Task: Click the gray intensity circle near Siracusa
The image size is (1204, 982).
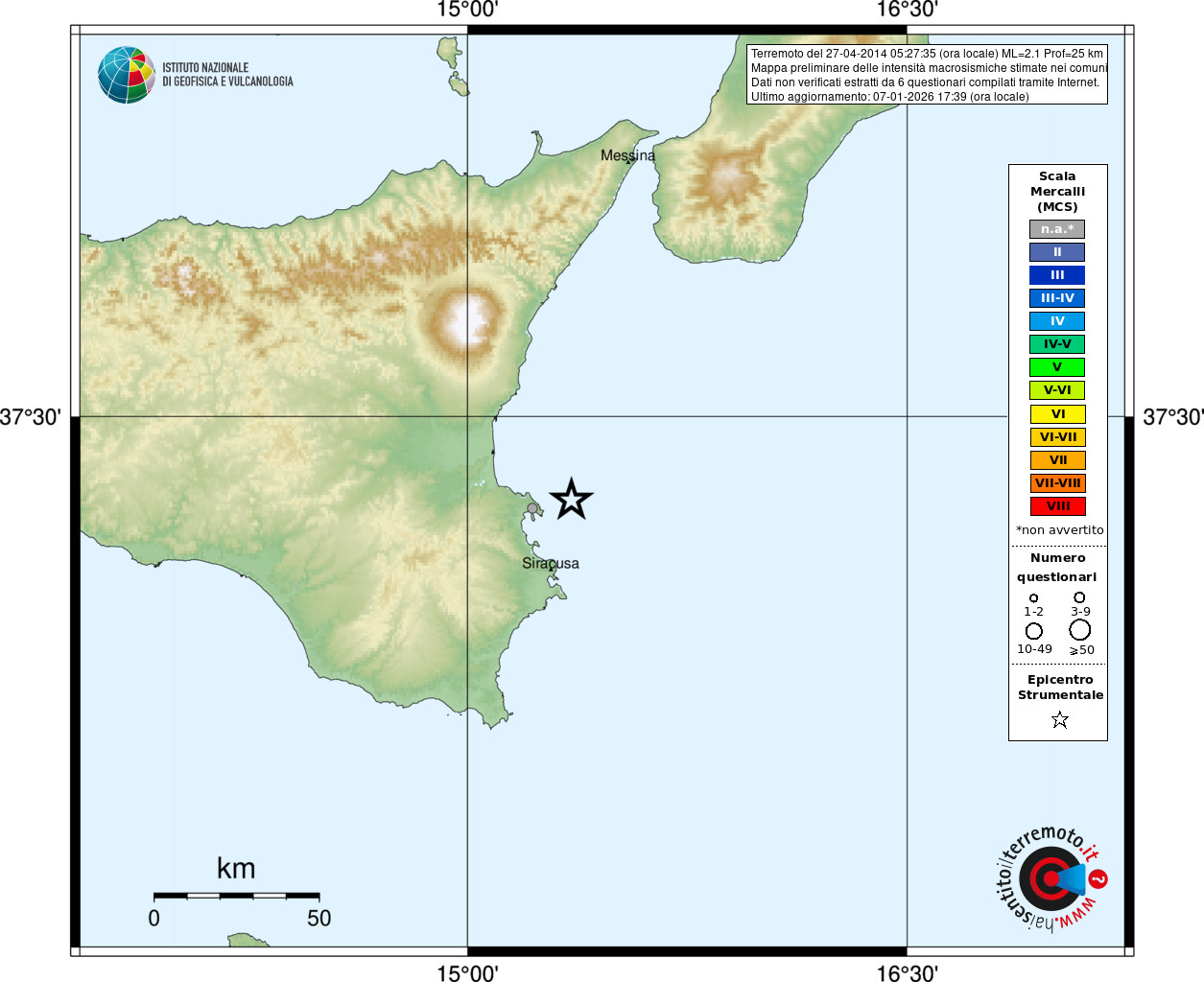Action: pyautogui.click(x=532, y=508)
